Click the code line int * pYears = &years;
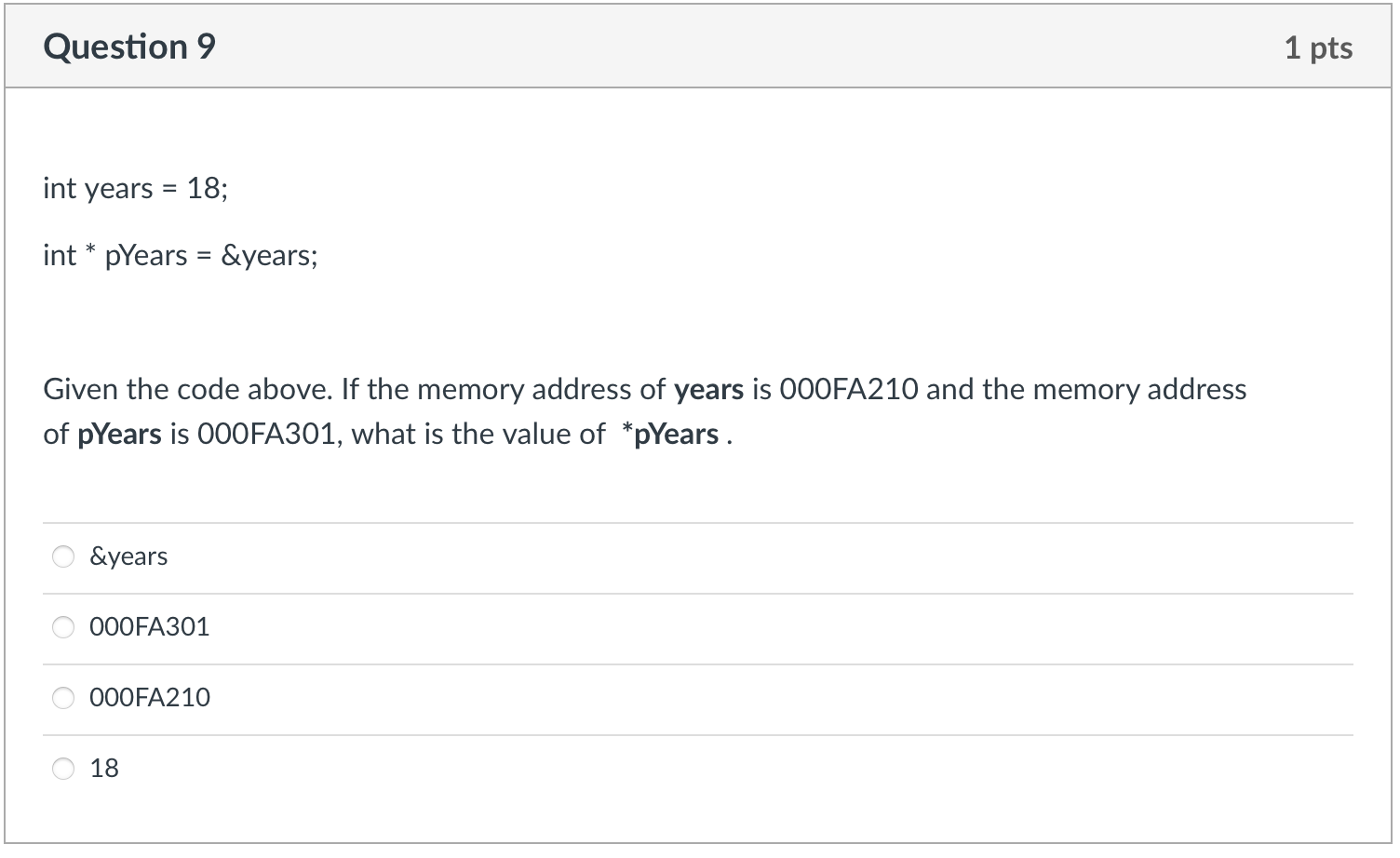 [180, 255]
